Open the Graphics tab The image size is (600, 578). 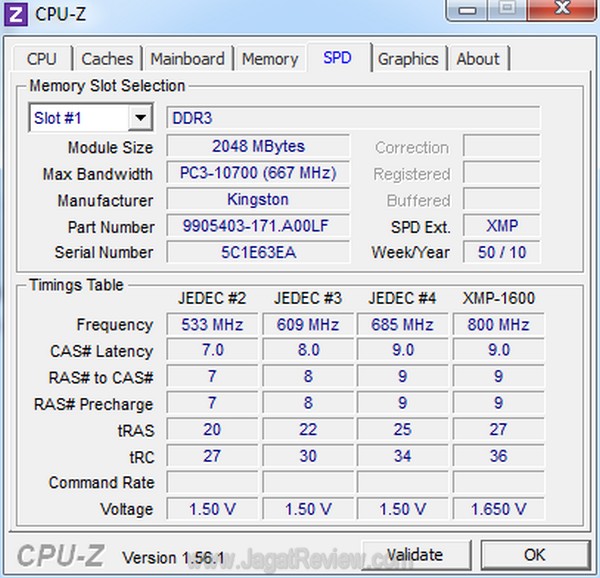pyautogui.click(x=408, y=59)
